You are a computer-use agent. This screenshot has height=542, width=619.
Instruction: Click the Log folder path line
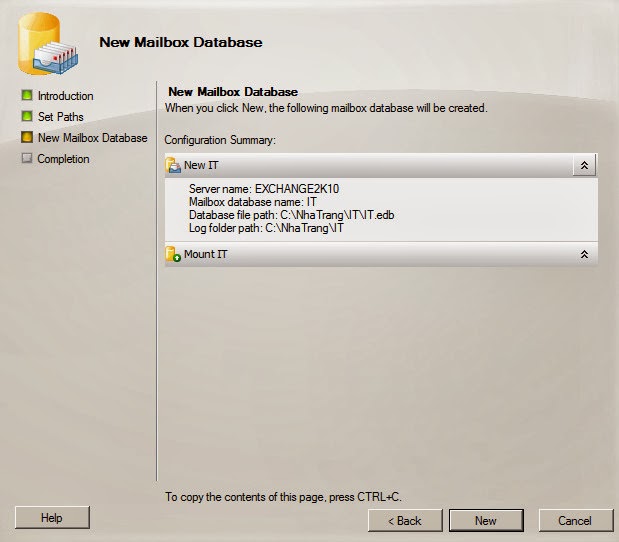tap(266, 228)
